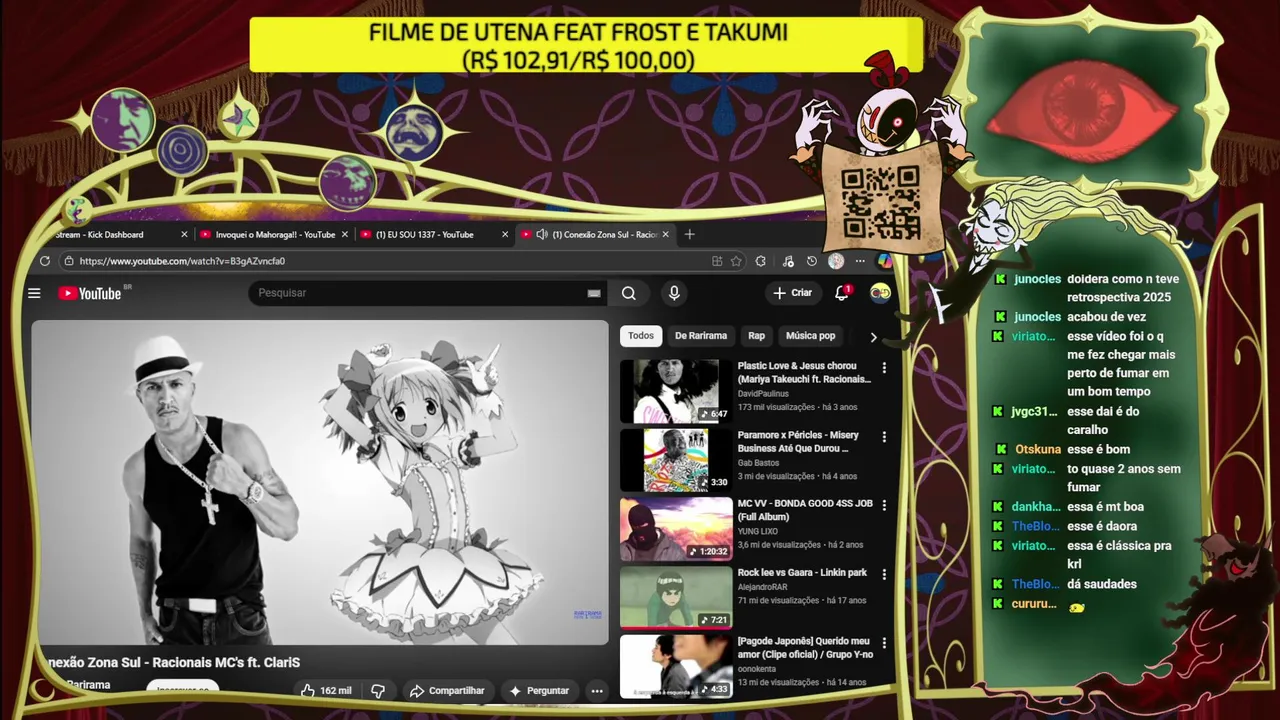This screenshot has height=720, width=1280.
Task: Open Rock lee vs Gaara - Linkin park title
Action: coord(802,572)
